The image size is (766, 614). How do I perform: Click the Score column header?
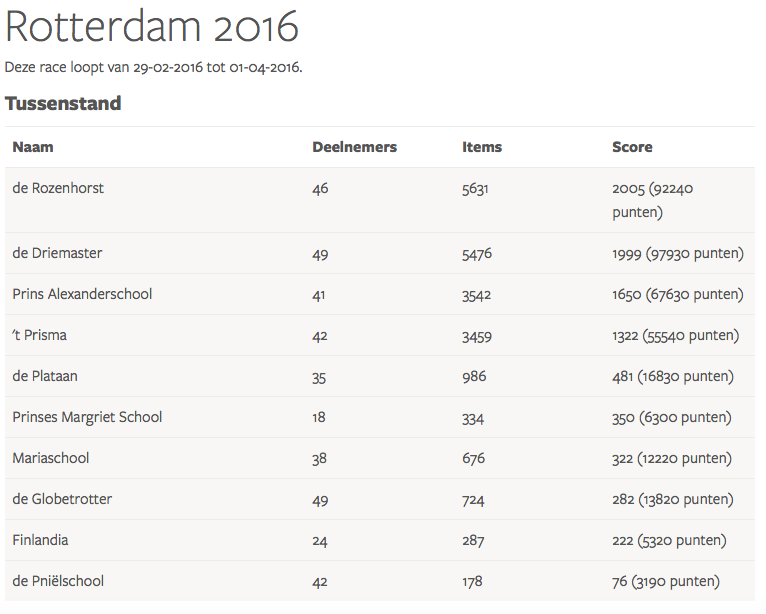click(x=632, y=147)
